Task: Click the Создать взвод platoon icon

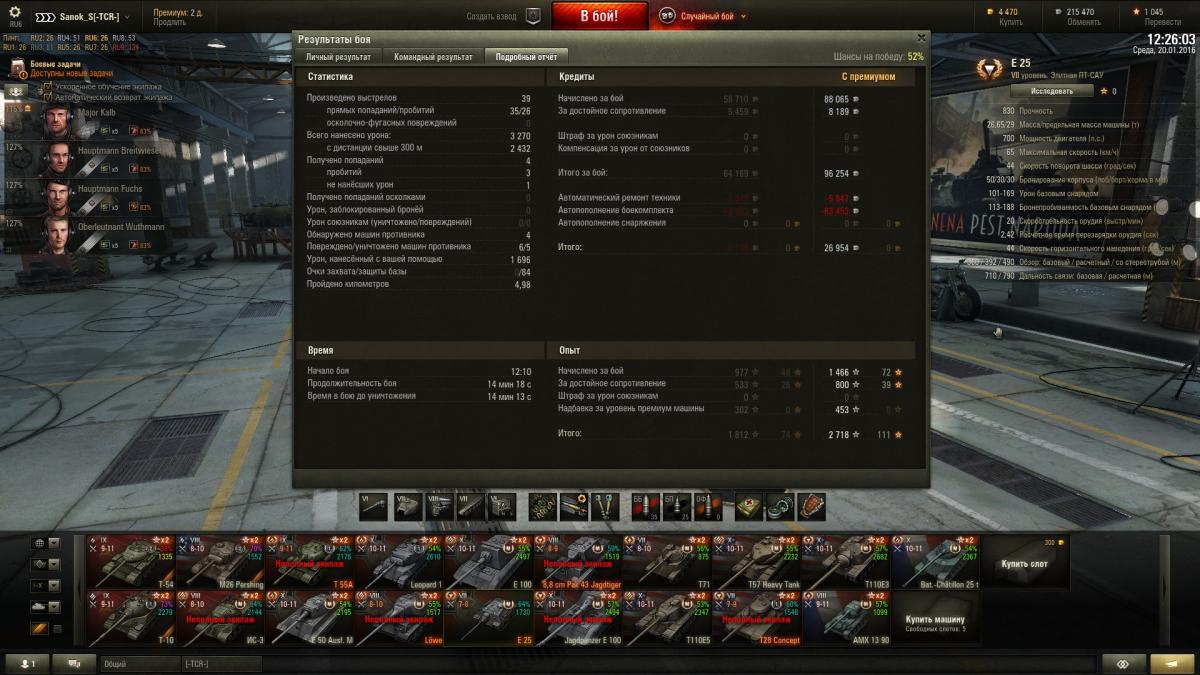Action: click(x=533, y=16)
